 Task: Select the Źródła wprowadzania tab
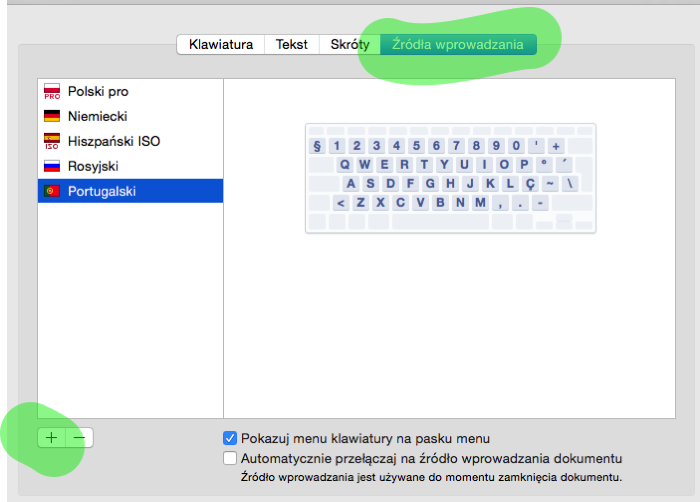458,44
